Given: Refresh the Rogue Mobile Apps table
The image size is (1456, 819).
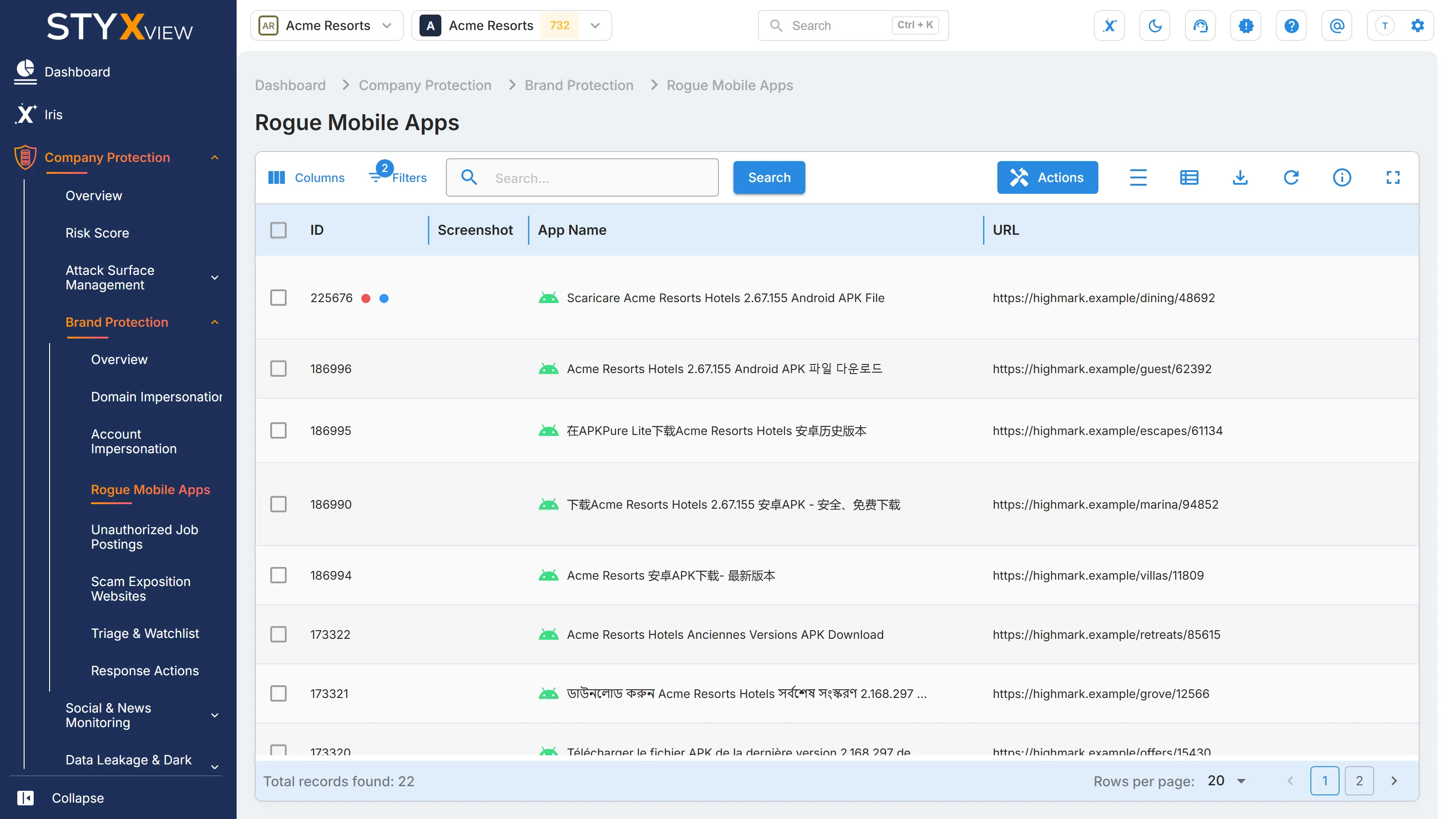Looking at the screenshot, I should point(1291,177).
